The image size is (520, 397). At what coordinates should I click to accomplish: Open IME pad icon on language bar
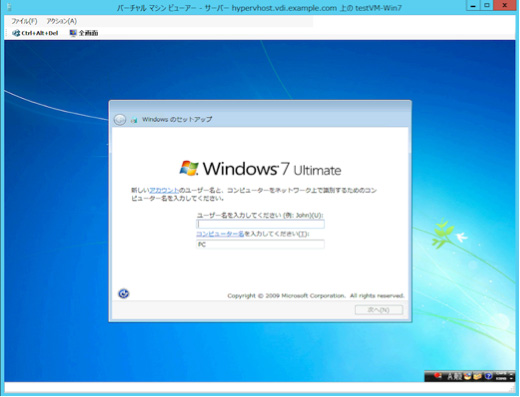467,376
